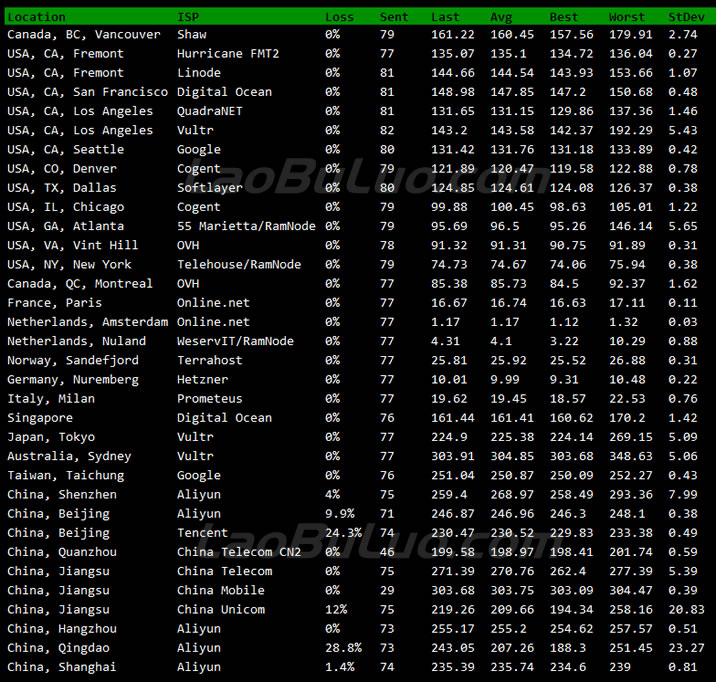This screenshot has width=716, height=682.
Task: Click the 192.29 worst value for Vultr Los Angeles
Action: 631,131
